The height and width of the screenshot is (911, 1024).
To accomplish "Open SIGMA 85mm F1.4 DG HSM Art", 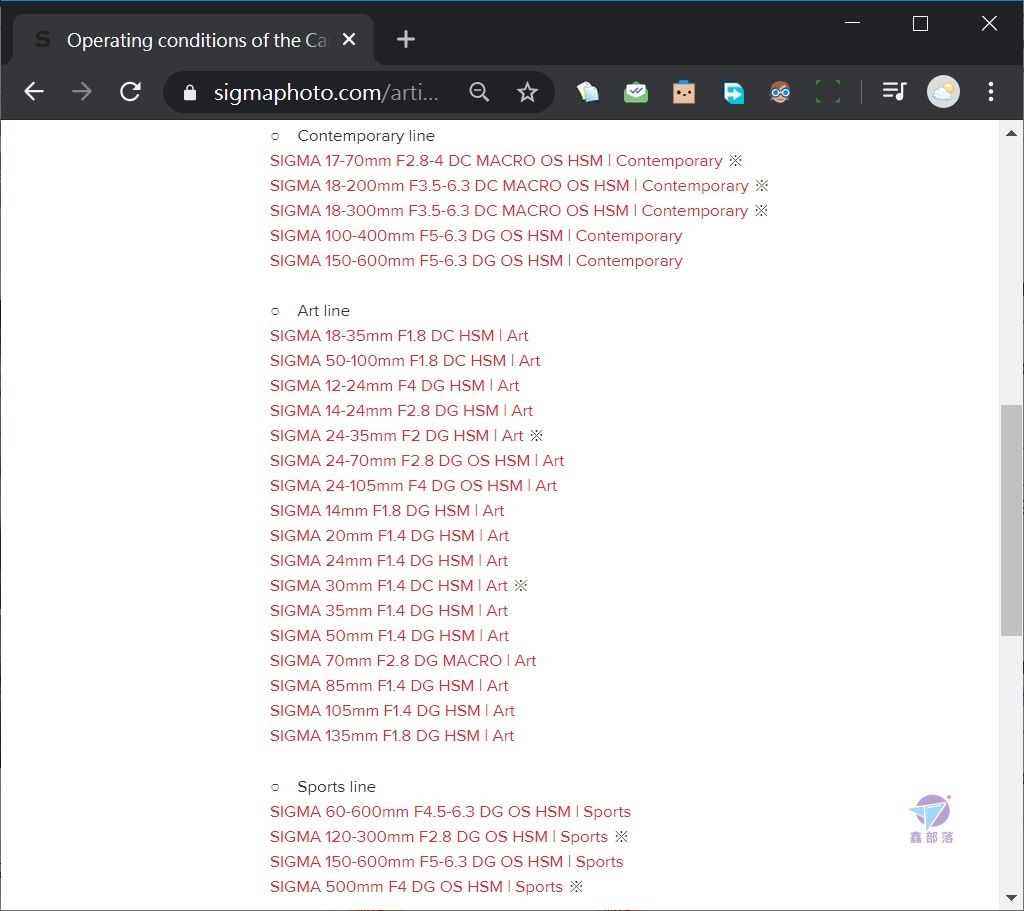I will click(389, 686).
